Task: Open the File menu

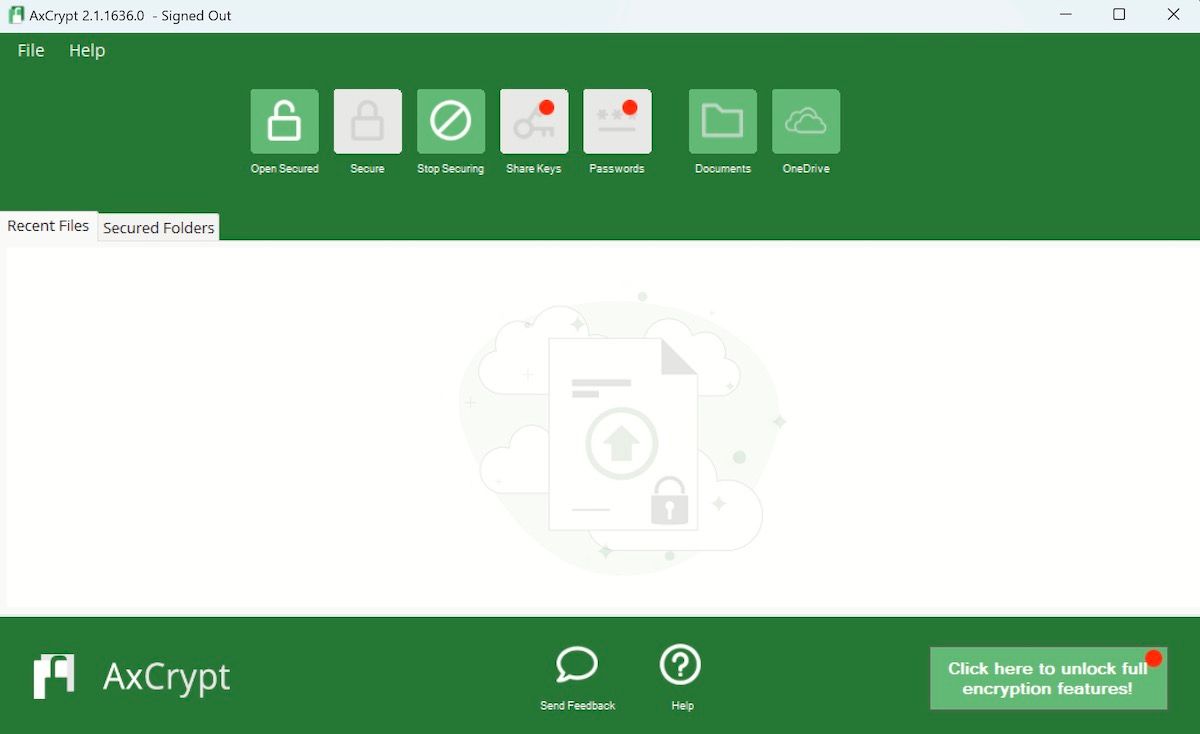Action: (30, 50)
